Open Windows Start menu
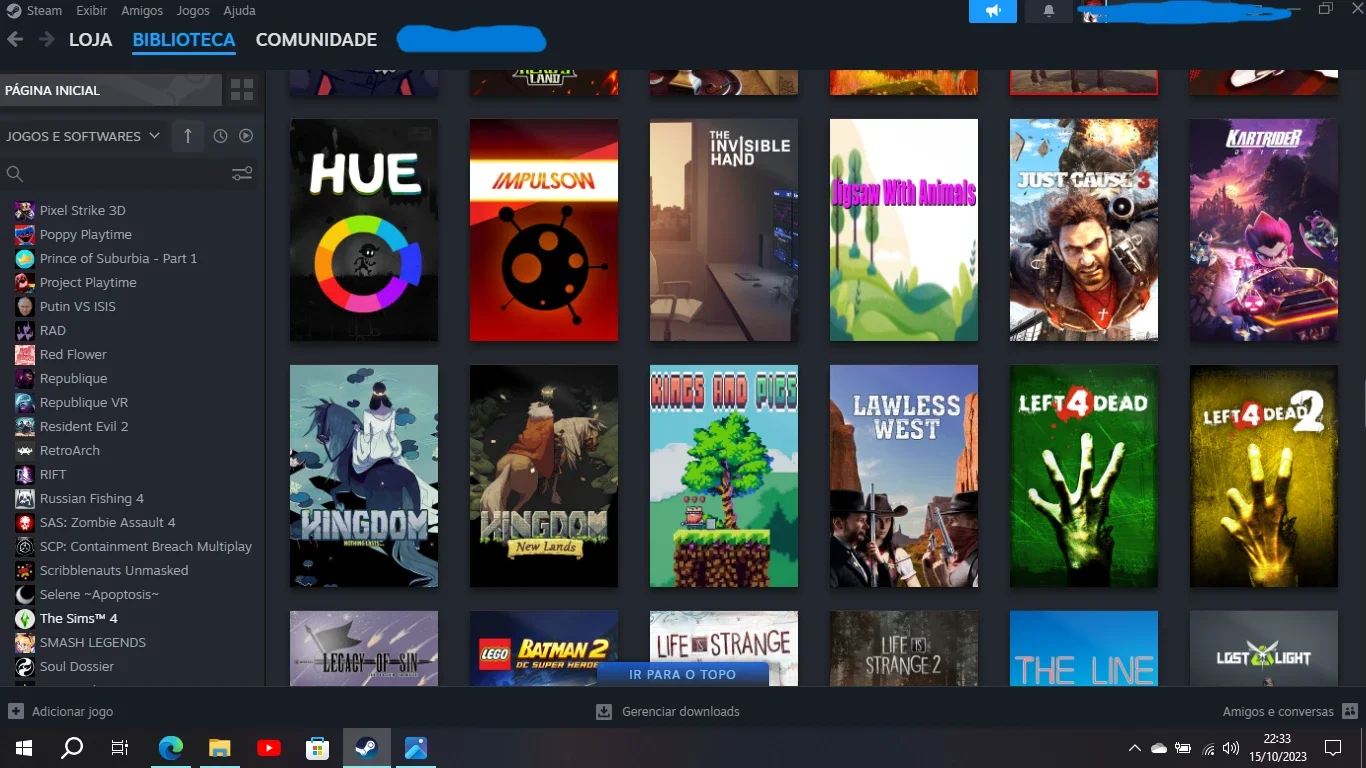 click(x=24, y=747)
